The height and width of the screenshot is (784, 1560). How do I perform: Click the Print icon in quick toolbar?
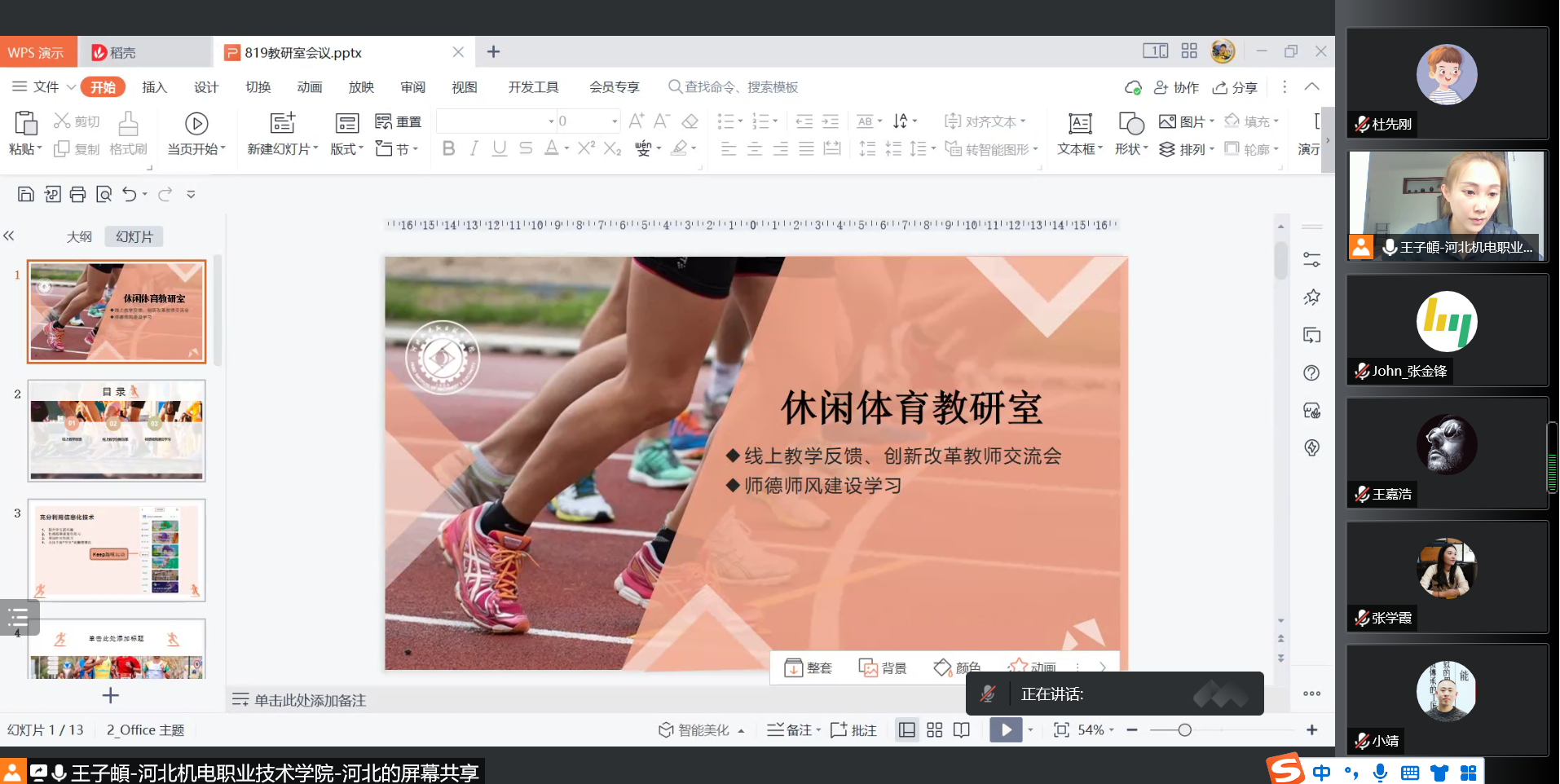click(77, 194)
